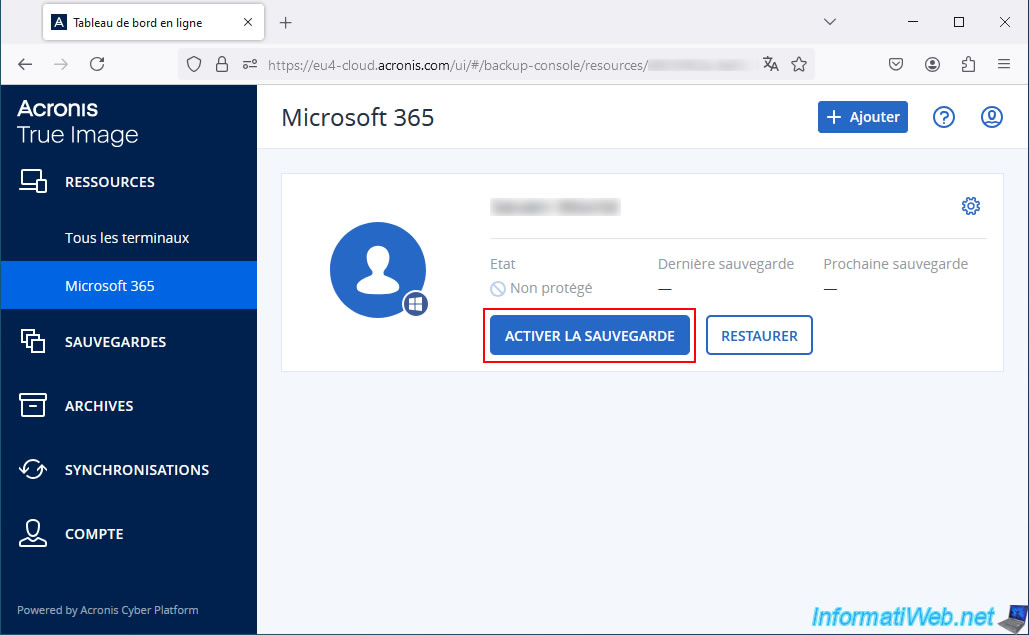This screenshot has height=635, width=1029.
Task: Open the Firefox account icon in the toolbar
Action: [x=932, y=64]
